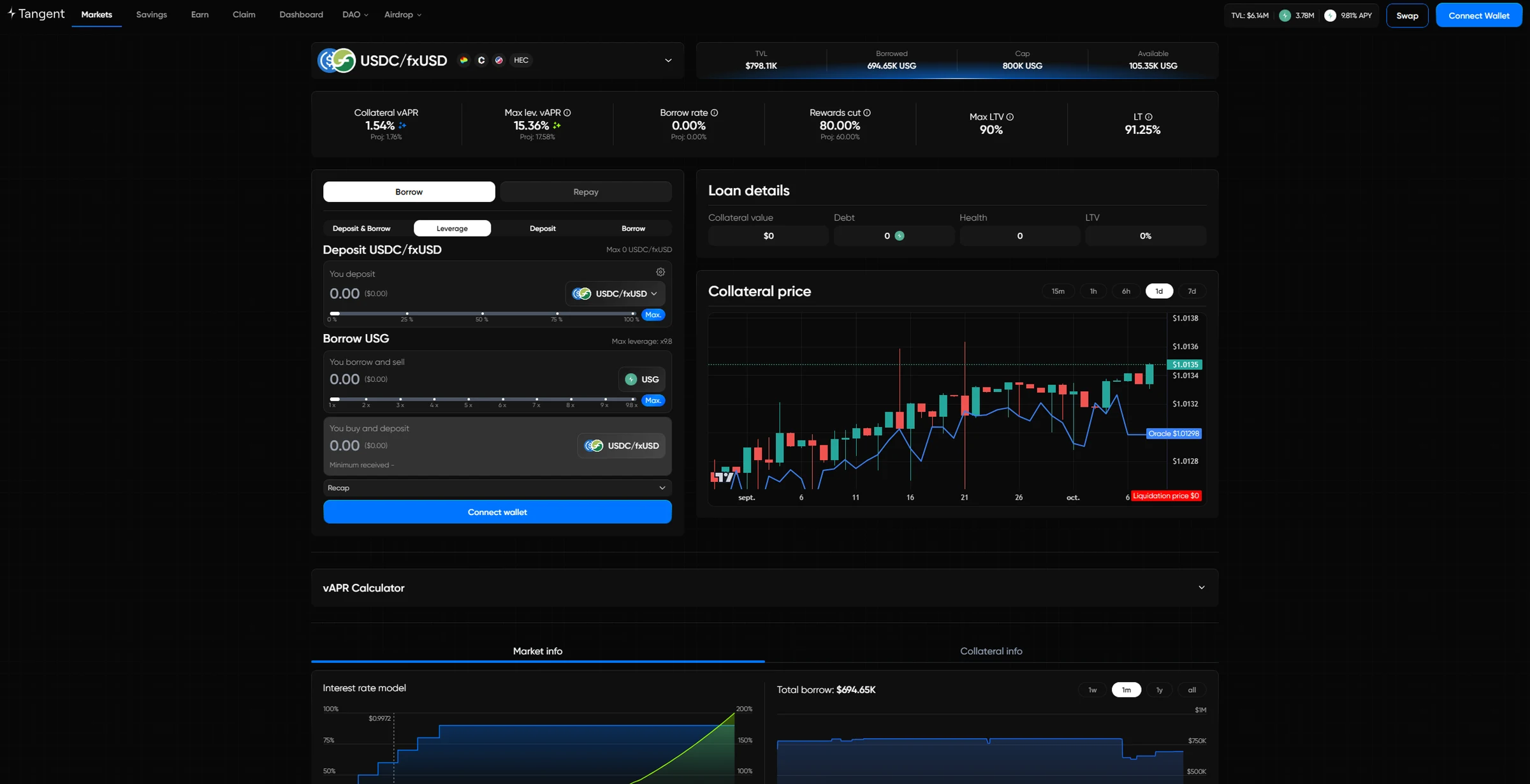Screen dimensions: 1530x784
Task: Click the Tangent logo
Action: click(36, 14)
